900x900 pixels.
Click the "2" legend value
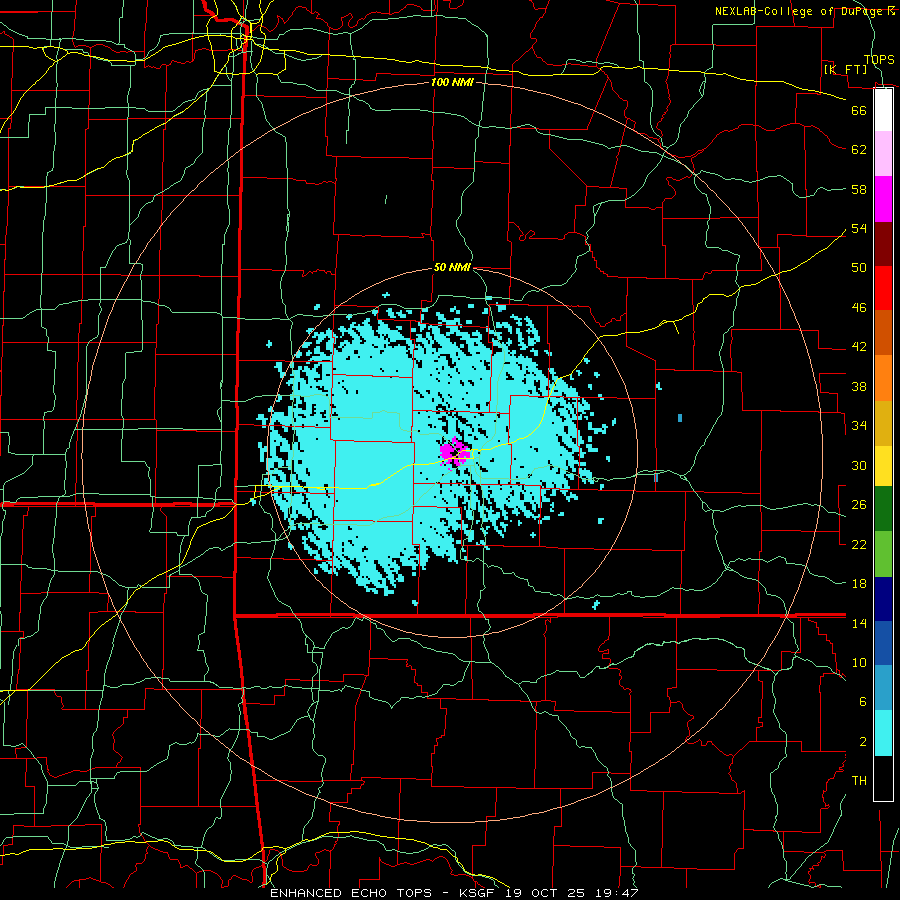coord(863,742)
